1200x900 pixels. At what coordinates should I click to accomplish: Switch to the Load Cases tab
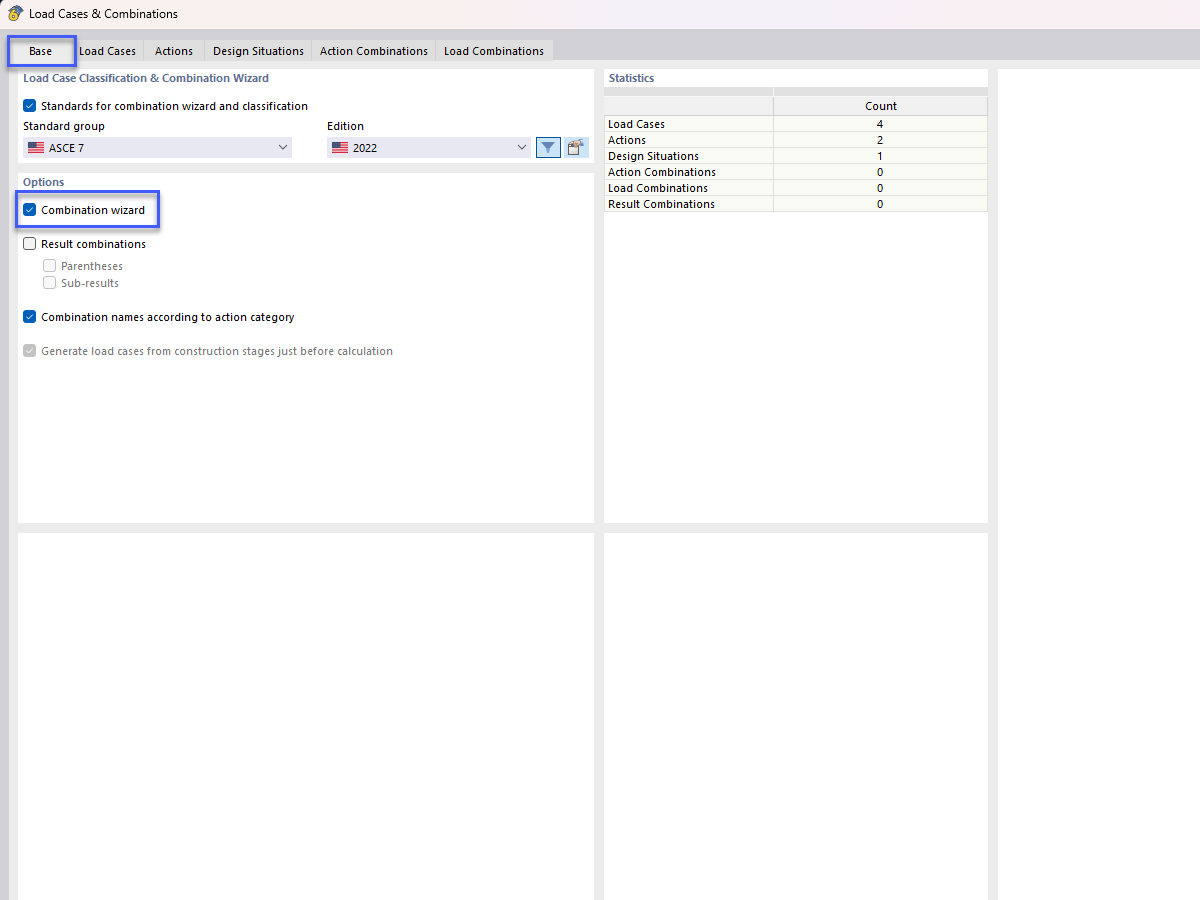click(x=107, y=50)
